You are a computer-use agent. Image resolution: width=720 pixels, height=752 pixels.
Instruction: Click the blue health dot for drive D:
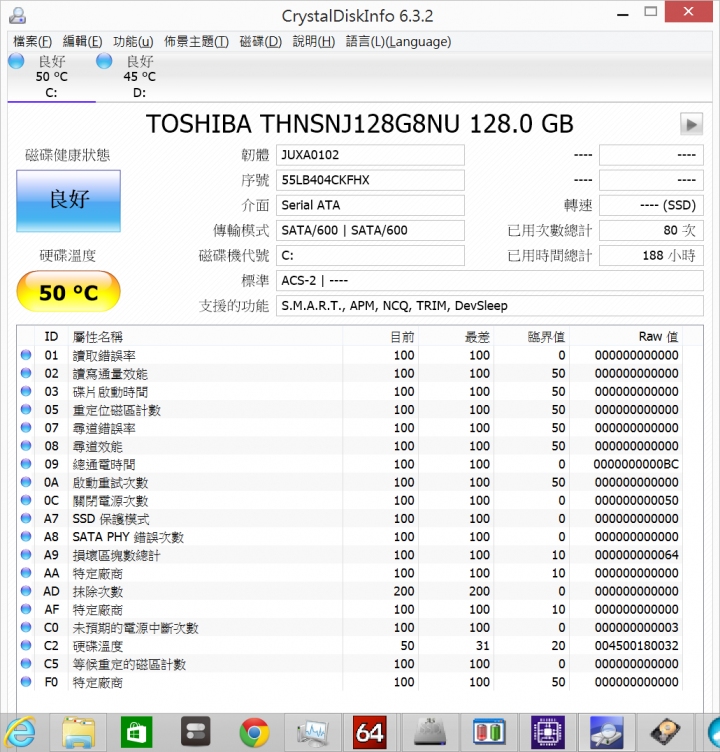[104, 61]
